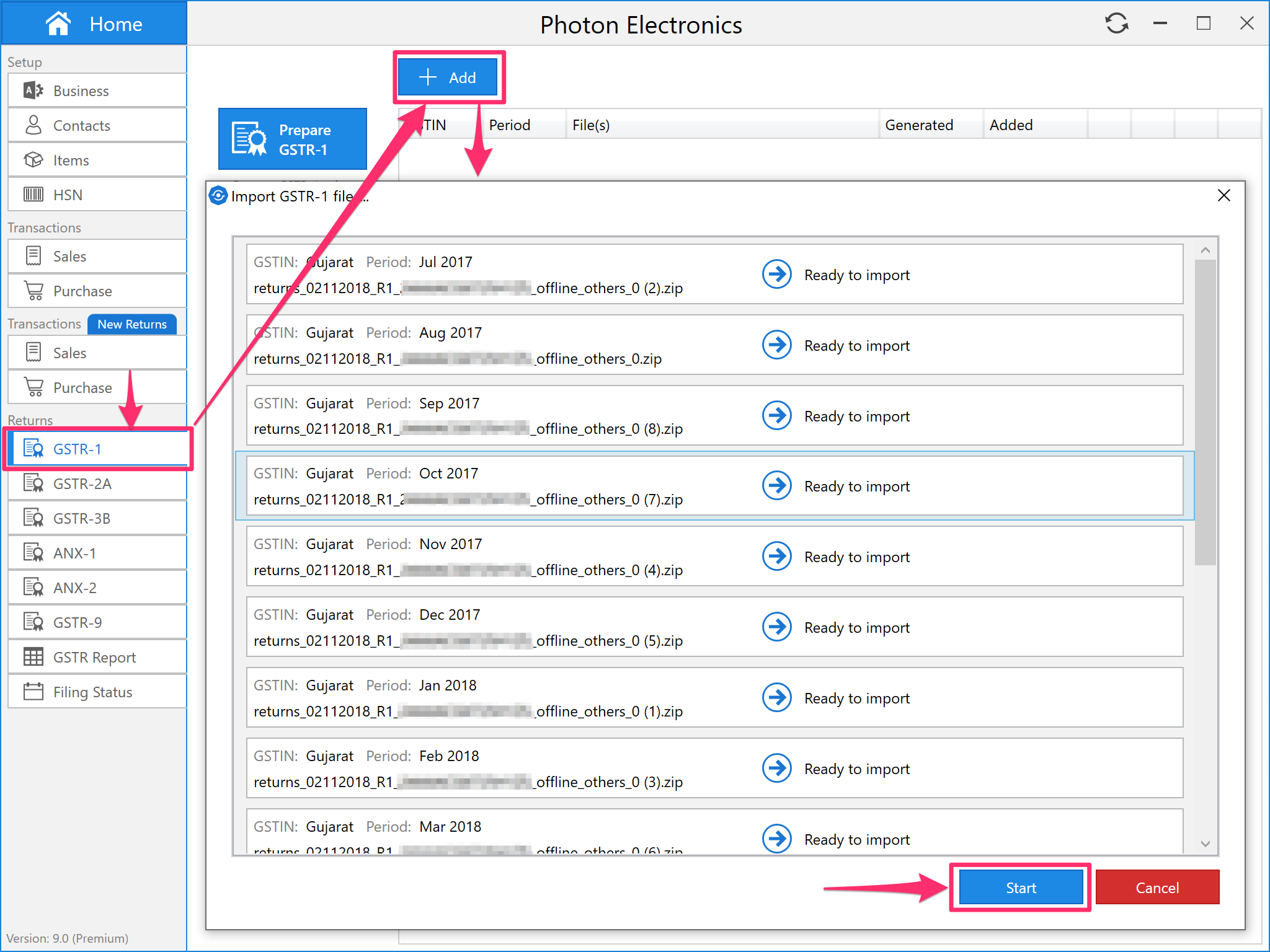Click the import arrow icon for Jan 2018
Image resolution: width=1270 pixels, height=952 pixels.
pos(776,698)
